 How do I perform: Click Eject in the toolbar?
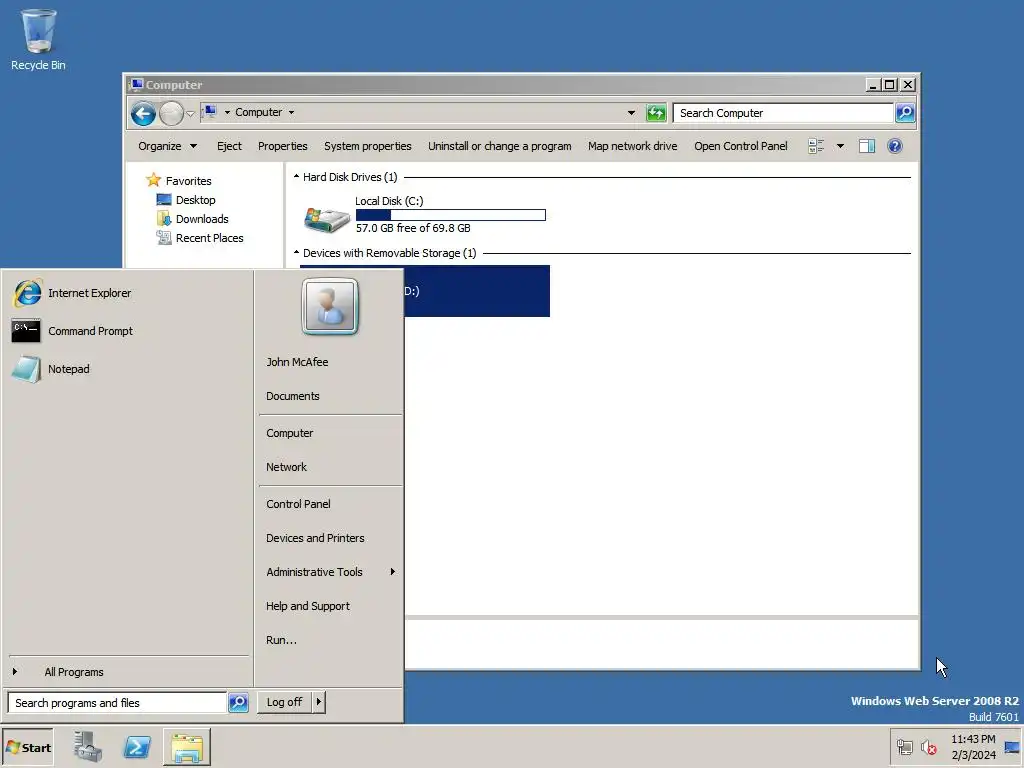coord(229,146)
